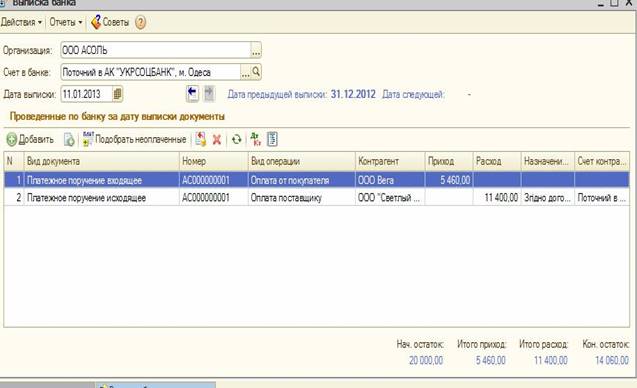
Task: Click Добавить to add a document
Action: pos(30,139)
